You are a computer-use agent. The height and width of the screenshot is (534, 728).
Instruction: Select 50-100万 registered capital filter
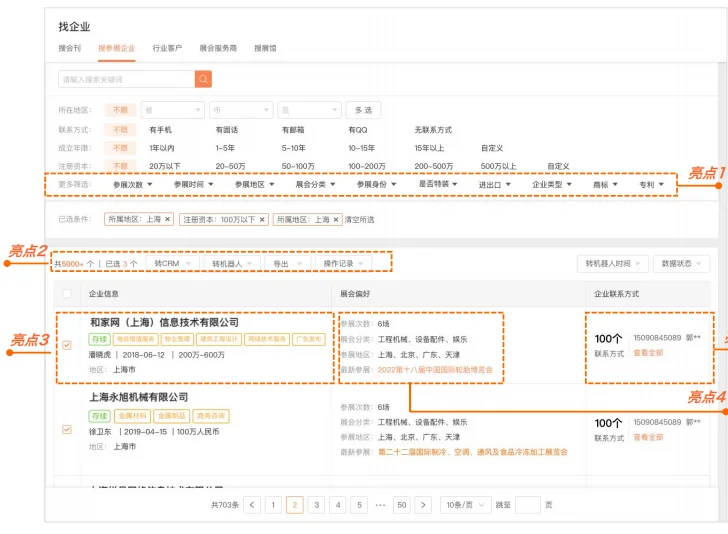pos(298,166)
